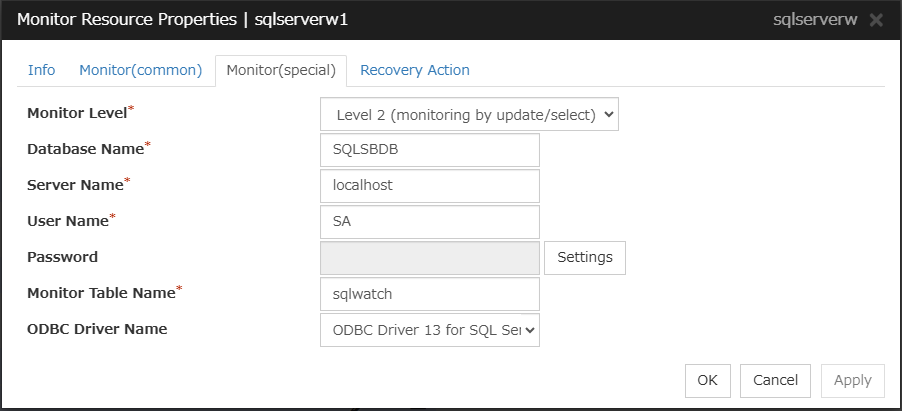902x411 pixels.
Task: Open the Monitor(common) tab
Action: pyautogui.click(x=141, y=70)
